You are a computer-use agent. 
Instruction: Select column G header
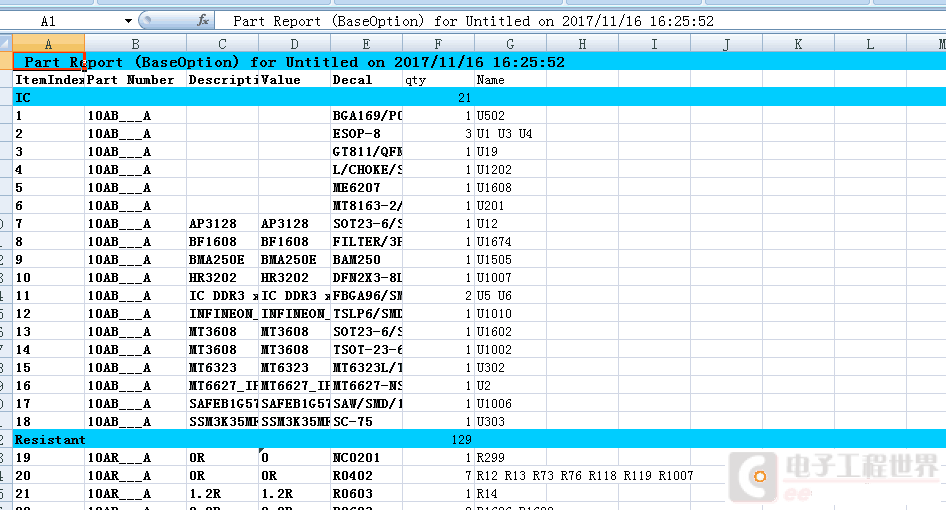tap(510, 44)
